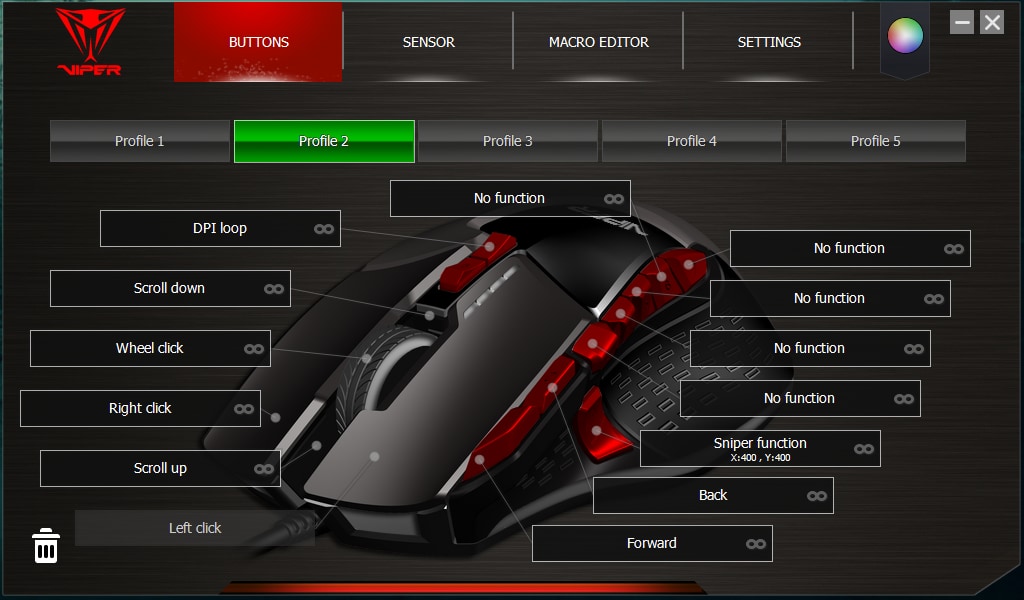Image resolution: width=1024 pixels, height=600 pixels.
Task: Go to the MACRO EDITOR tab
Action: [598, 42]
